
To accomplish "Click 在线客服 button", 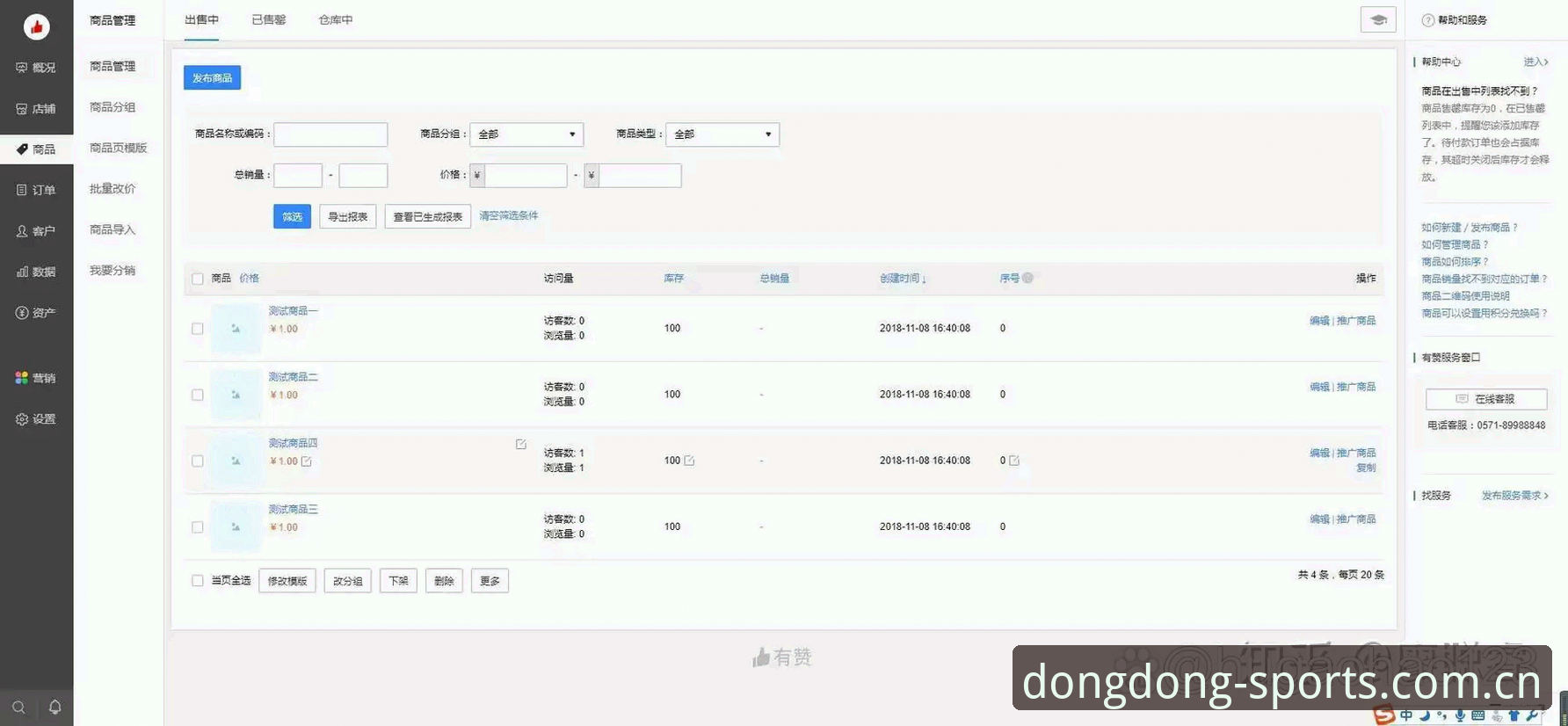I will pyautogui.click(x=1486, y=399).
